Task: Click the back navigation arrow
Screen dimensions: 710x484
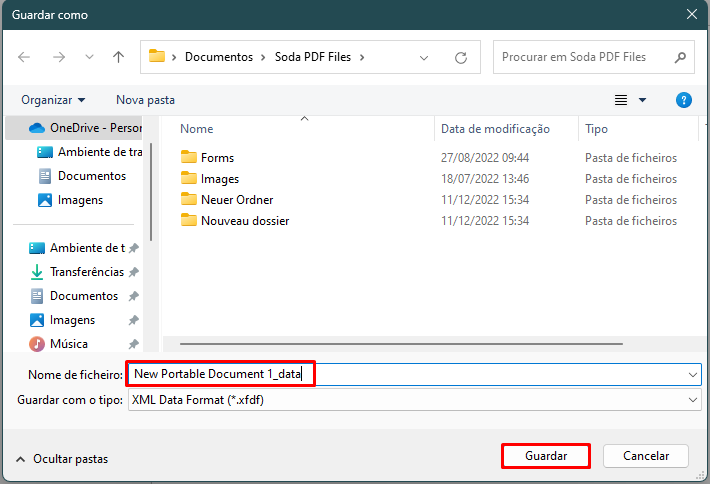Action: (24, 57)
